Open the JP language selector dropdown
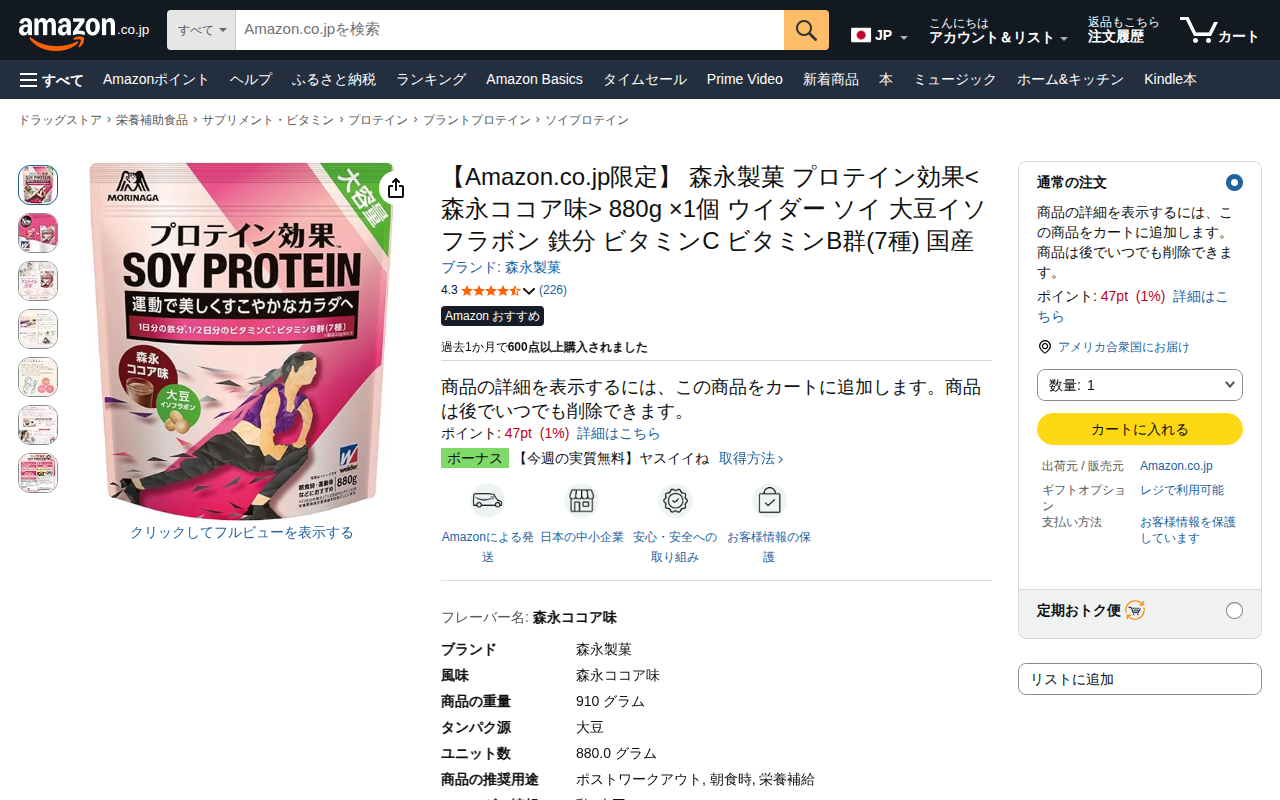The height and width of the screenshot is (800, 1280). point(879,36)
